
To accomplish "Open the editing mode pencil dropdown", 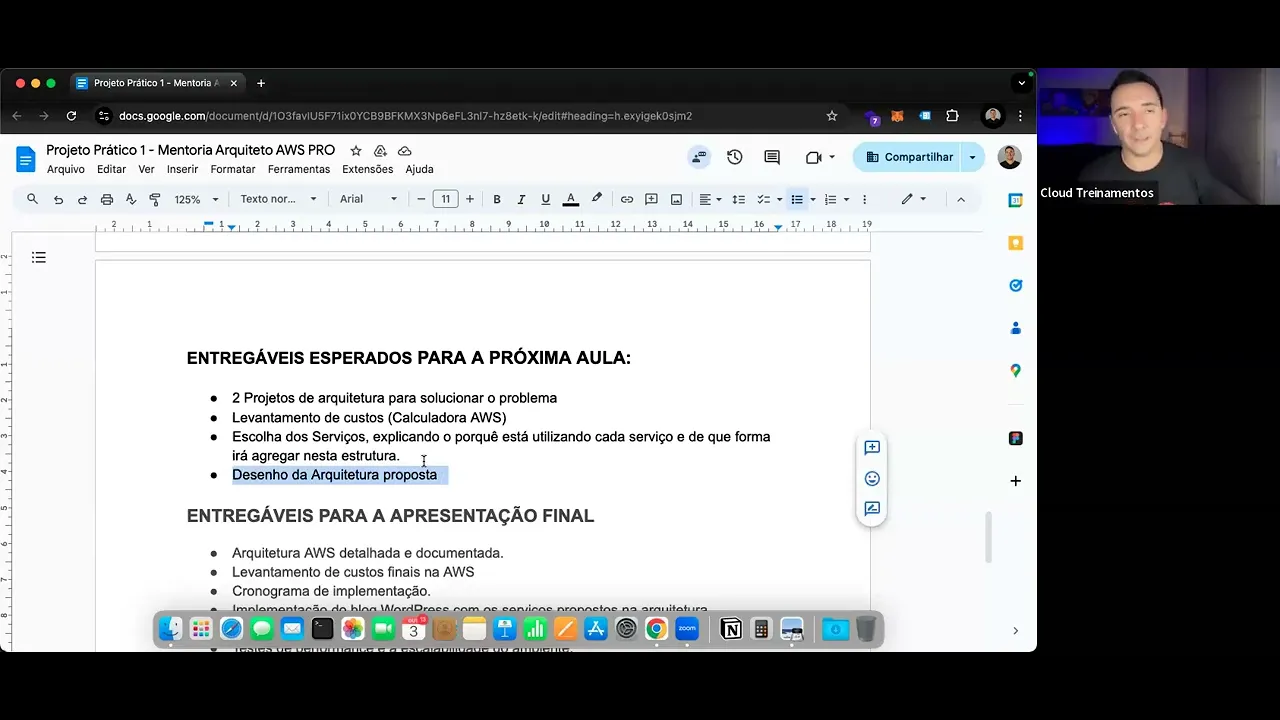I will click(x=913, y=199).
